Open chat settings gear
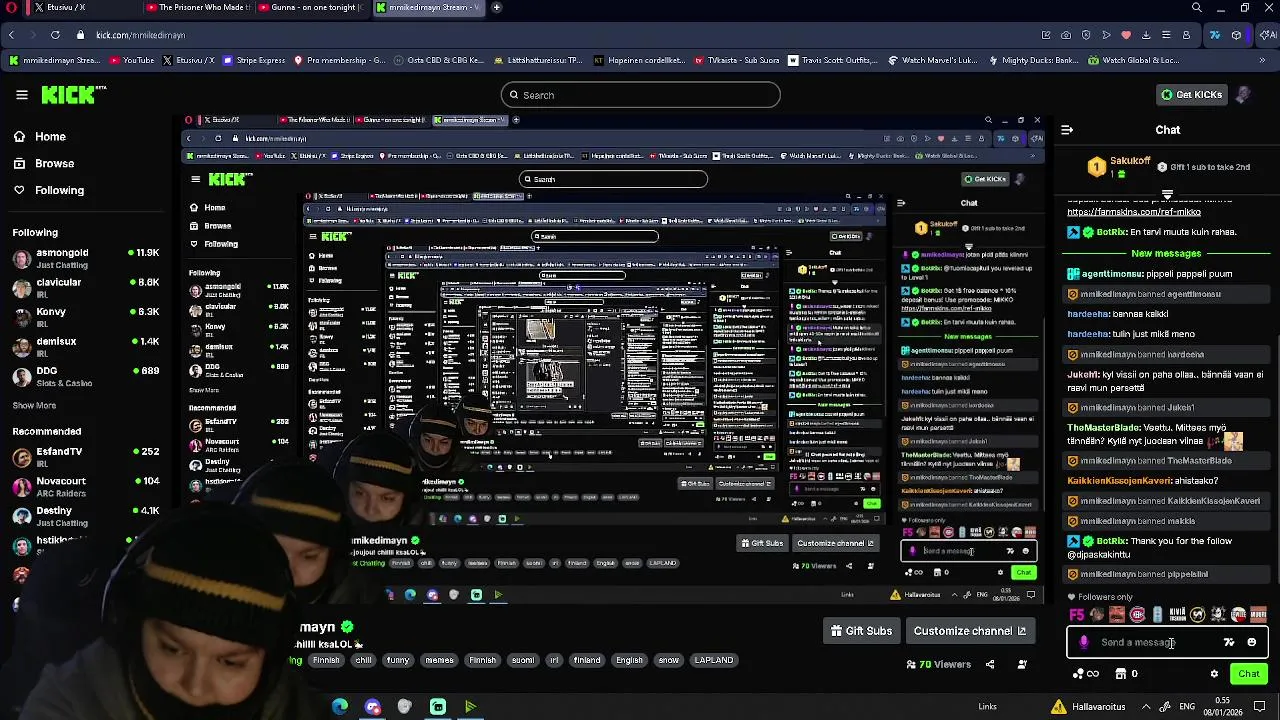Screen dimensions: 1280x720 1214,674
